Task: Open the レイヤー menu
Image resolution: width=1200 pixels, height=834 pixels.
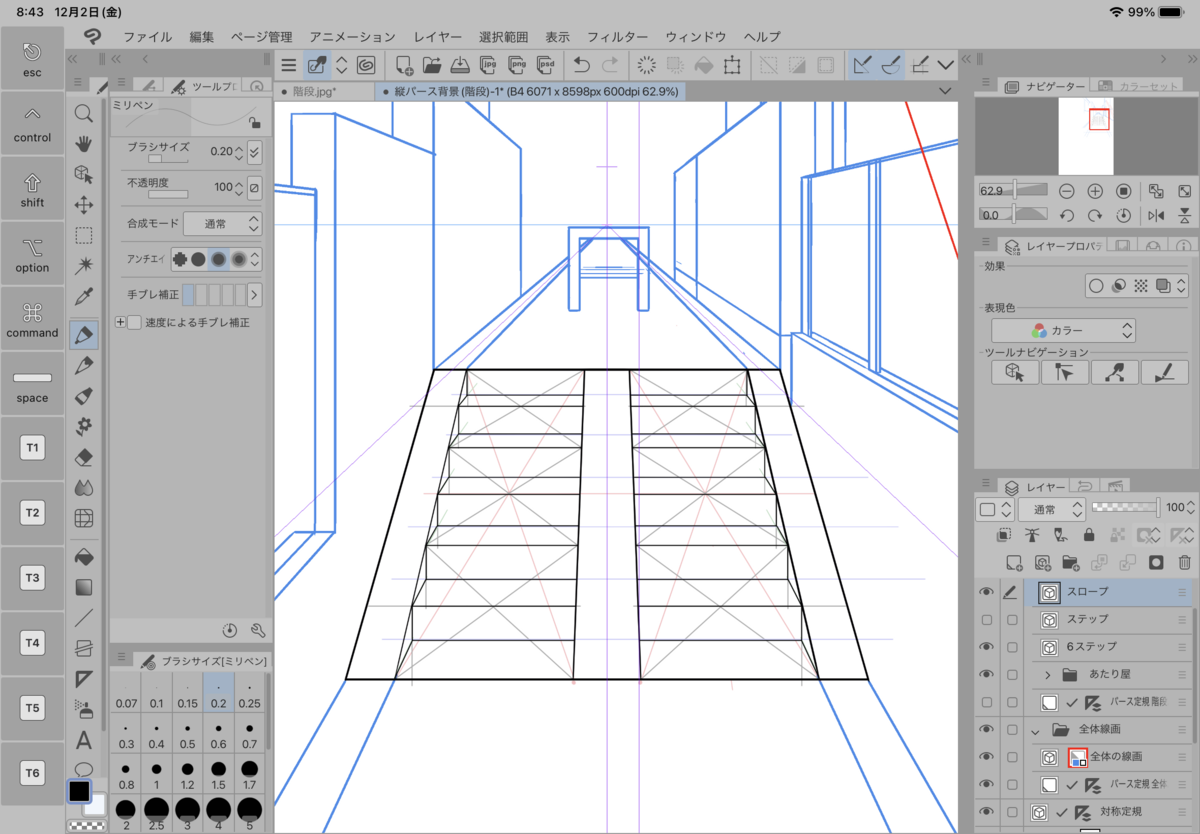Action: pos(438,36)
